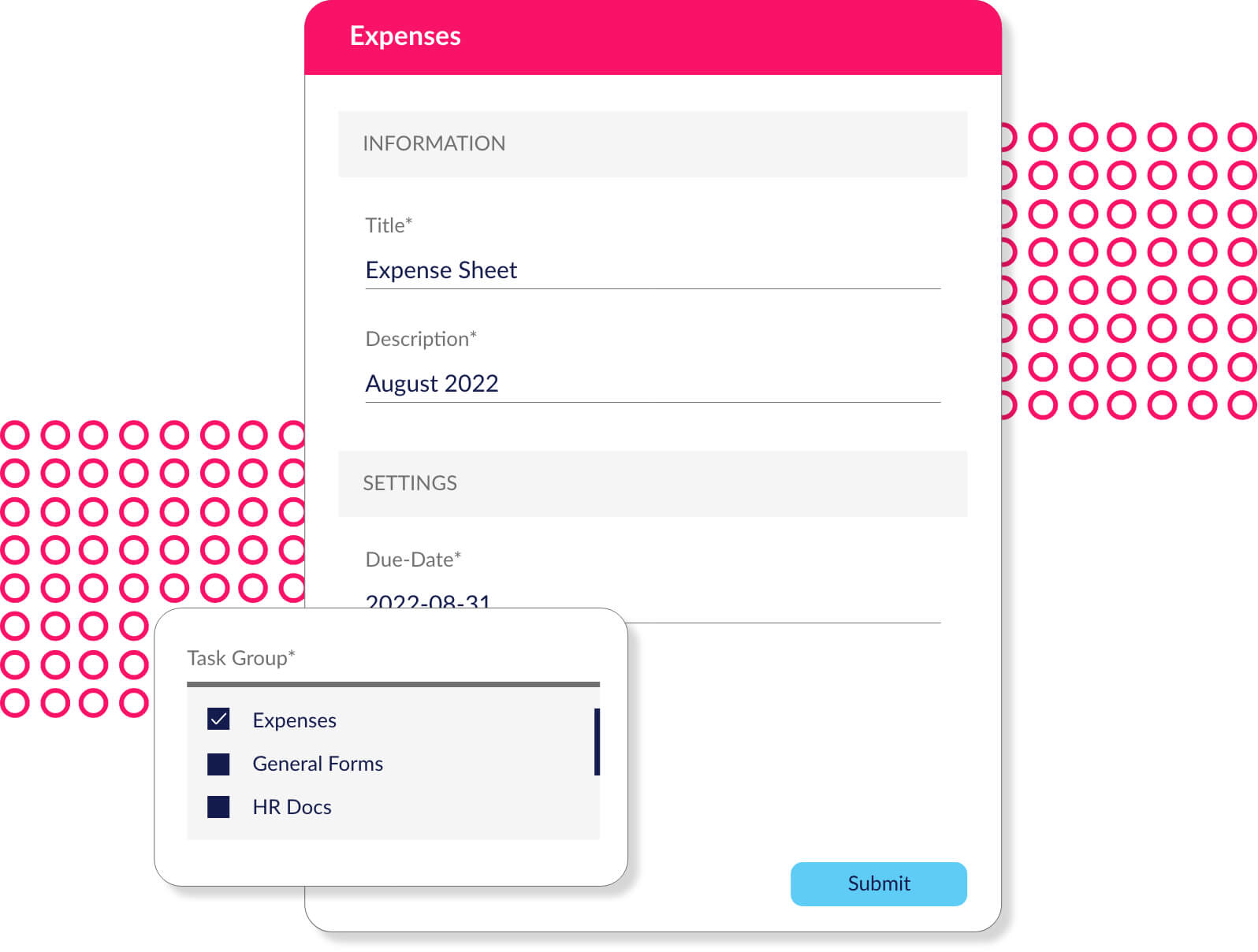The height and width of the screenshot is (952, 1258).
Task: Click the gray bar under Task Group
Action: tap(393, 684)
